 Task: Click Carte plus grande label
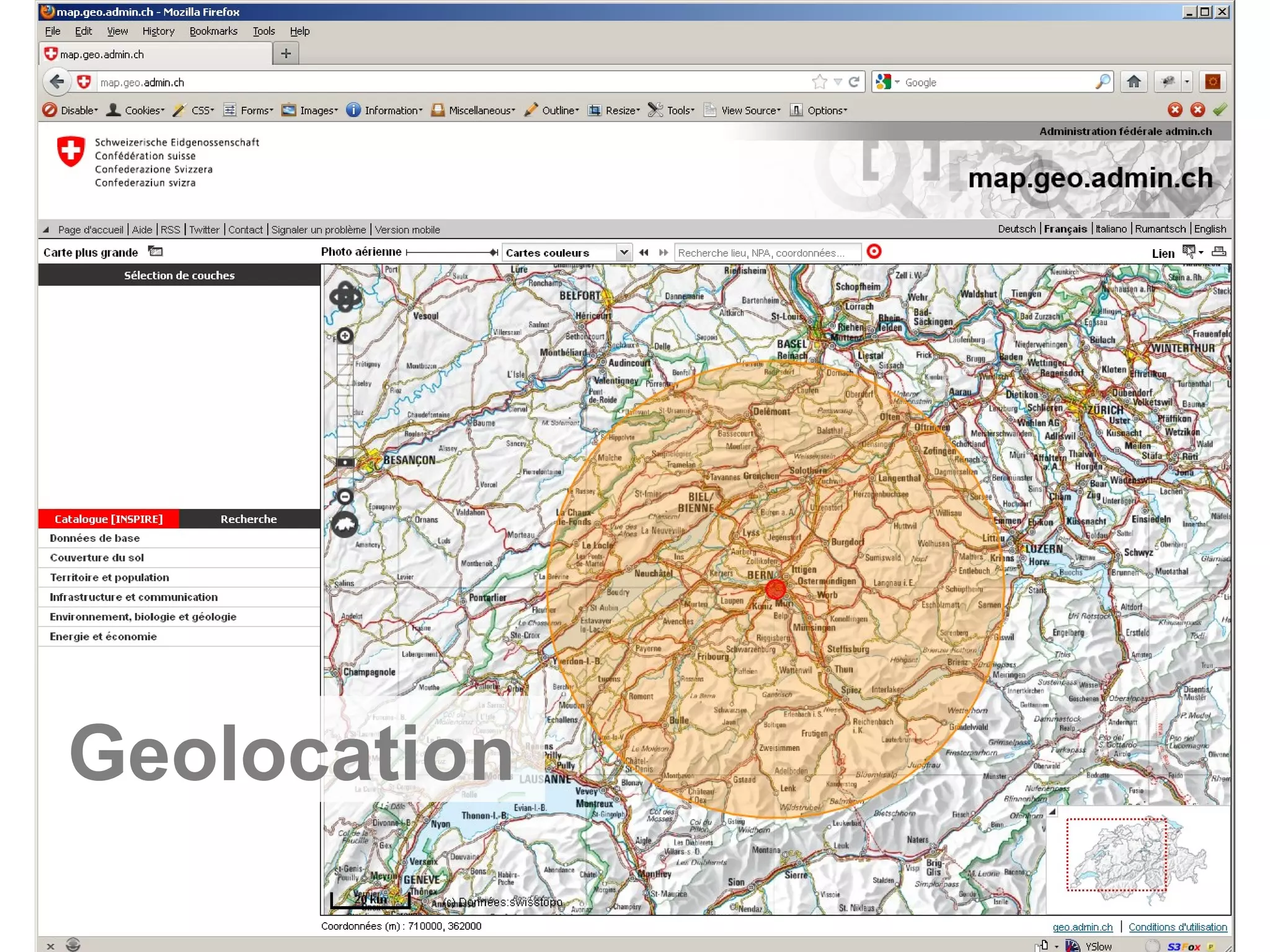(x=91, y=252)
